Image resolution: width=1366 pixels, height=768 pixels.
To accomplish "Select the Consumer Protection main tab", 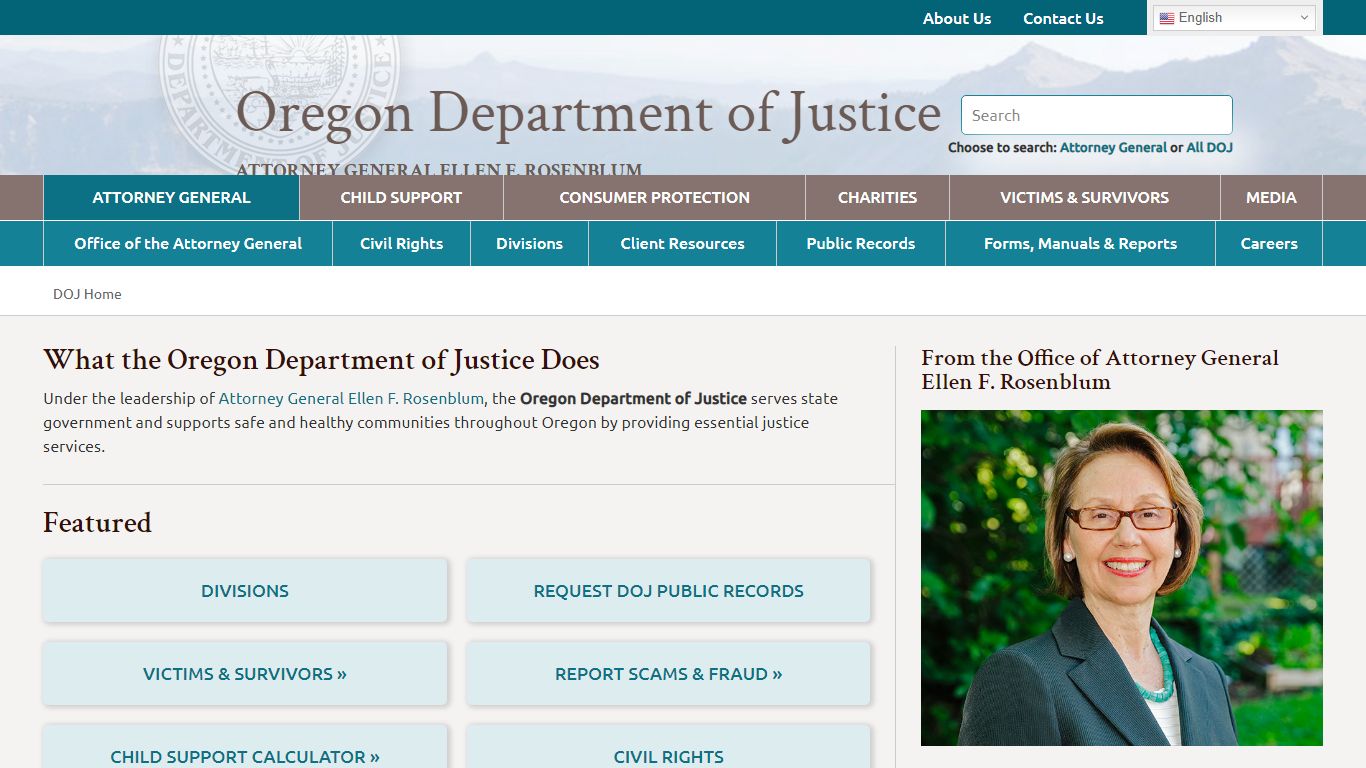I will (x=654, y=198).
